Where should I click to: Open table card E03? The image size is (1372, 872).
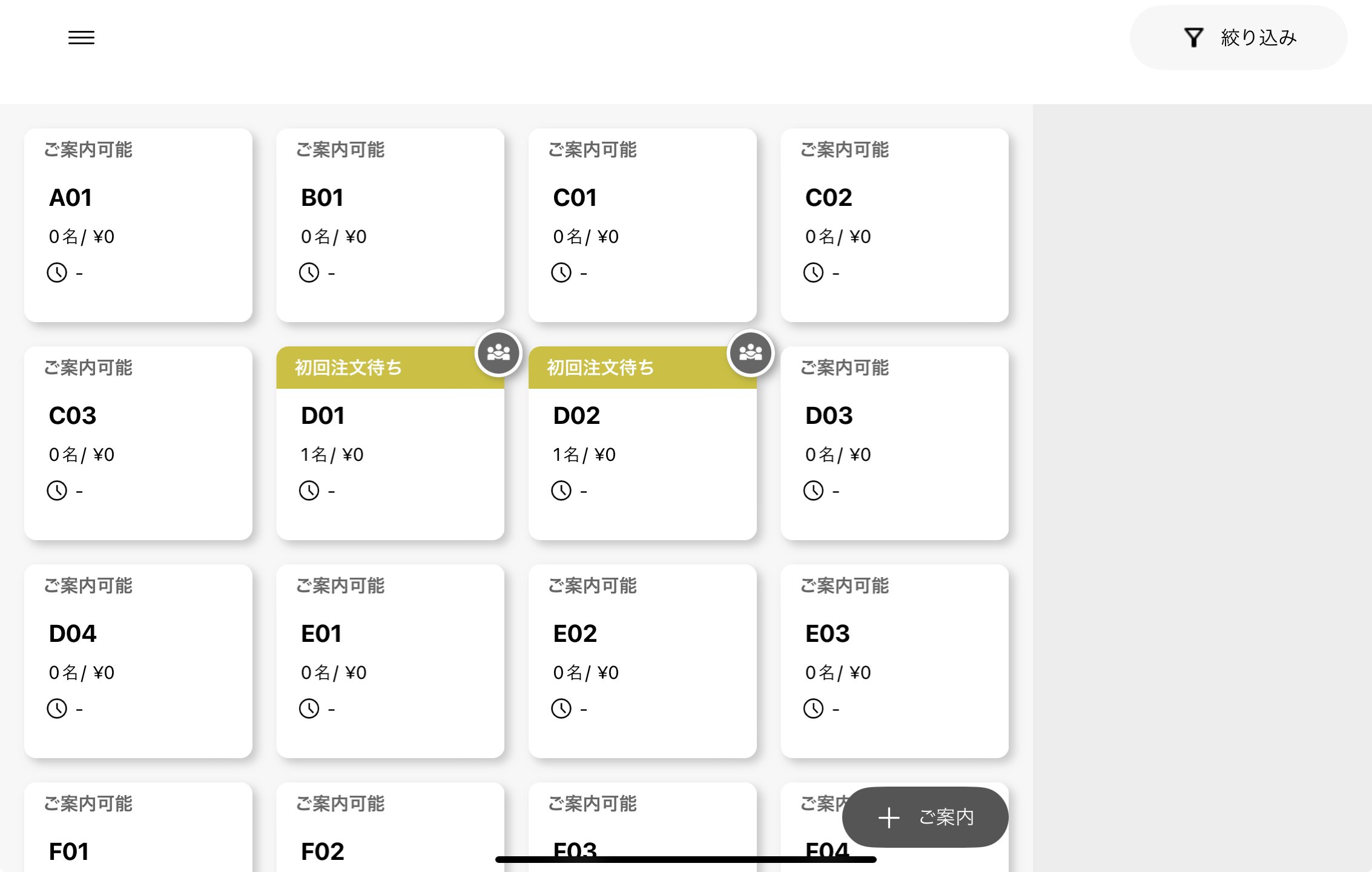[894, 661]
